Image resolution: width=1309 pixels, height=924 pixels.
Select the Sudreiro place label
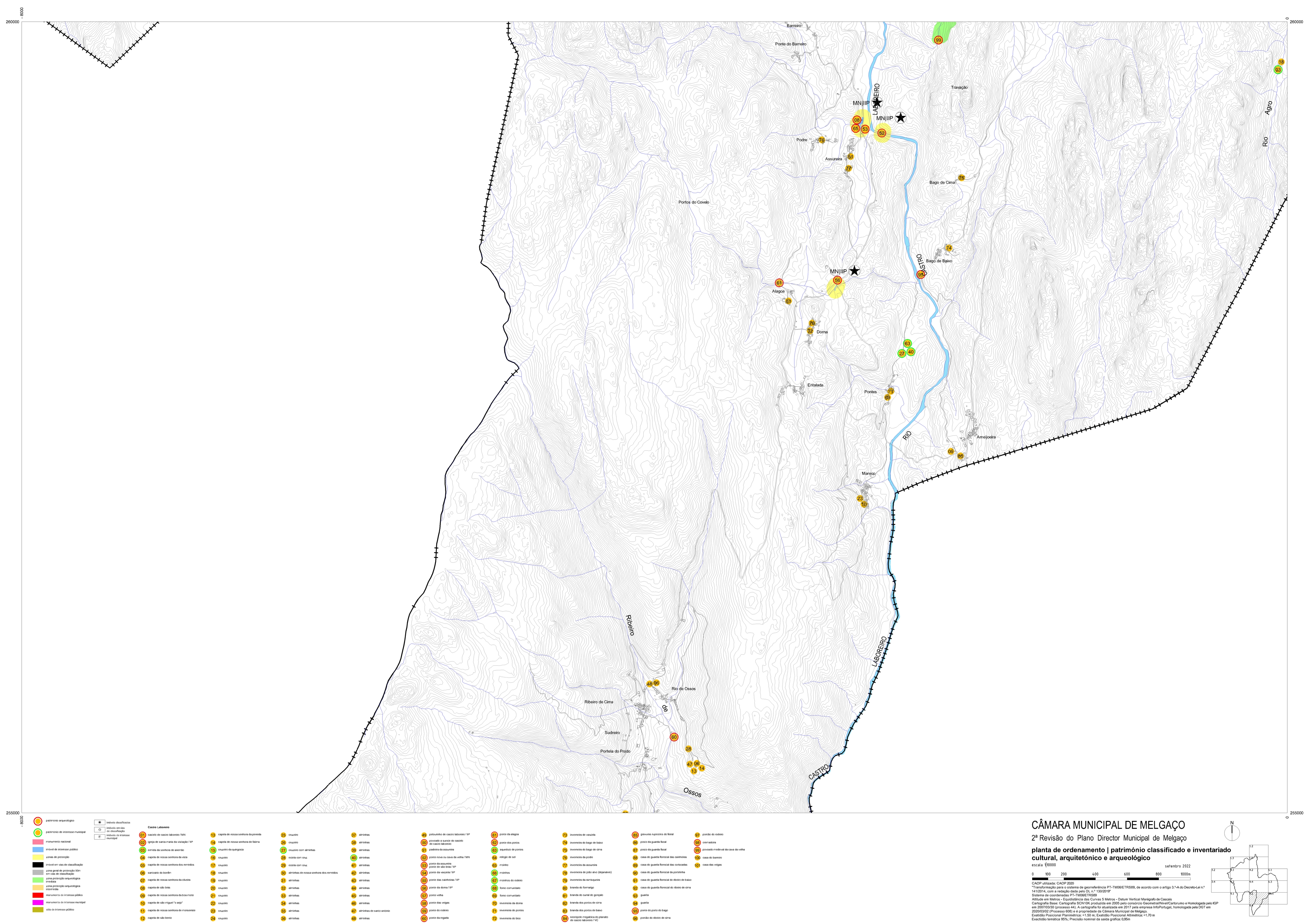click(612, 733)
